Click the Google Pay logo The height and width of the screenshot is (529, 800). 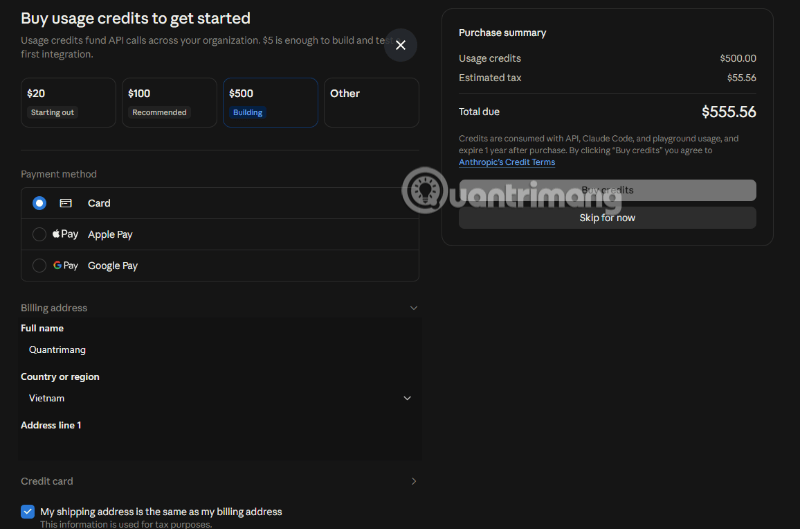click(x=65, y=265)
